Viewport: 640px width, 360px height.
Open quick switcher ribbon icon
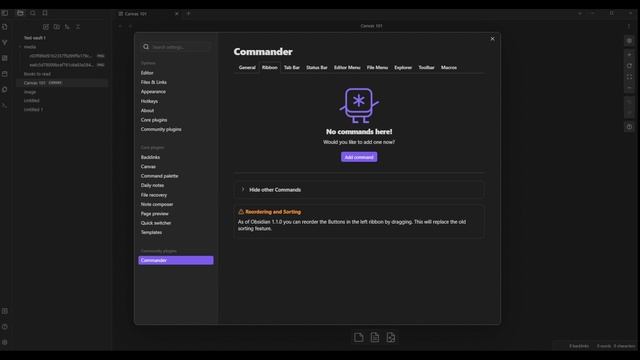coord(4,27)
